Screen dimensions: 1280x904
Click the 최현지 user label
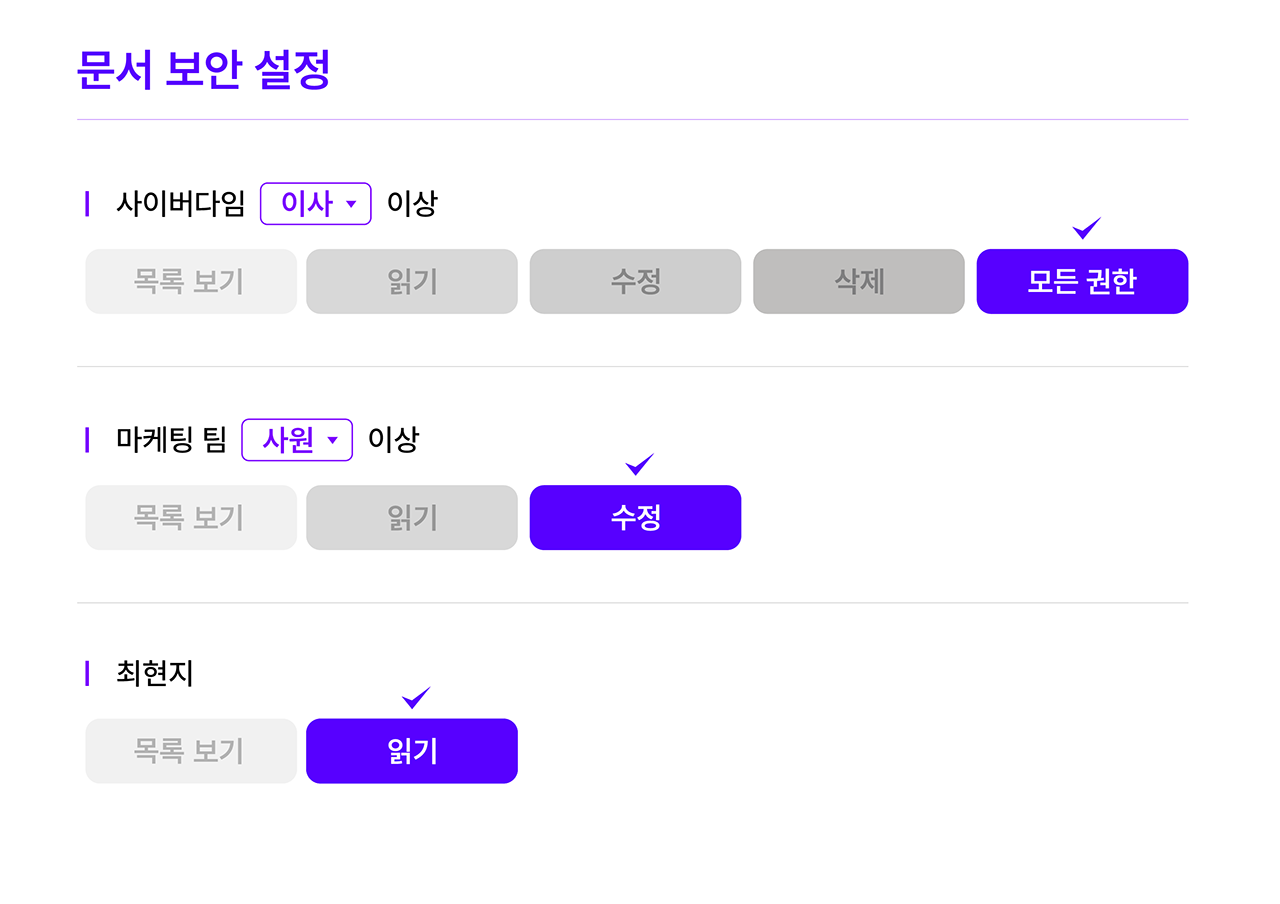click(154, 674)
